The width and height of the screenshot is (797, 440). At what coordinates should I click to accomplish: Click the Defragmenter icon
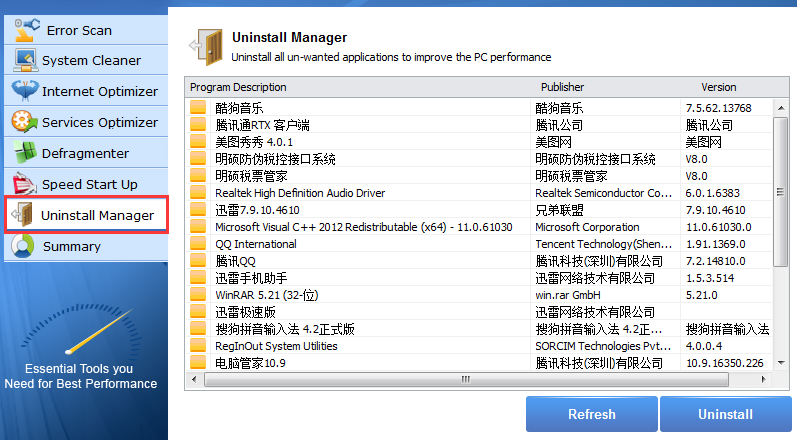(25, 153)
